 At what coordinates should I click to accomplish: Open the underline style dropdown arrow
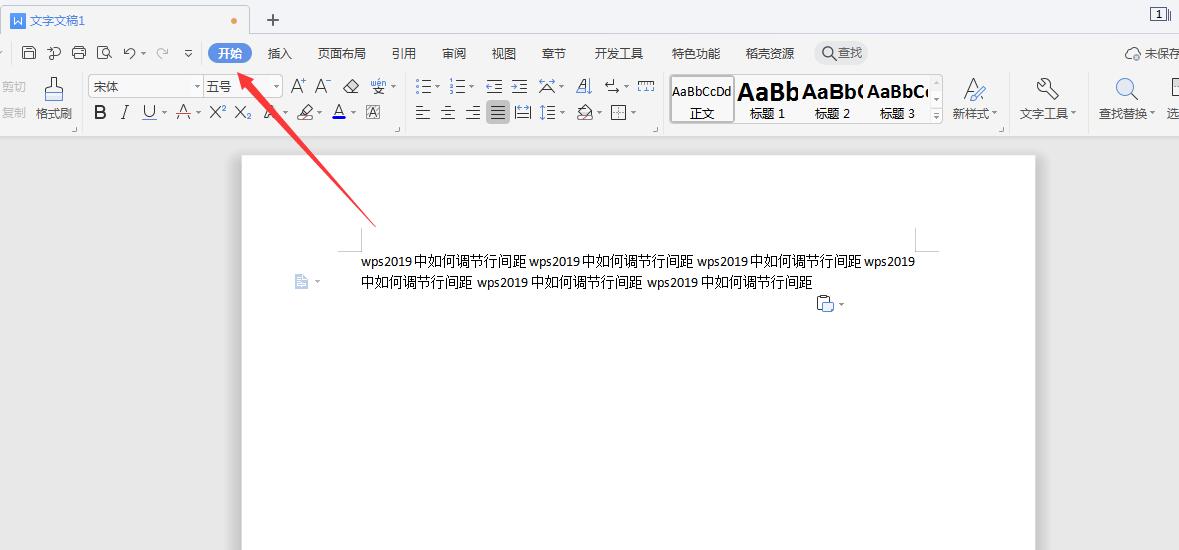point(165,114)
